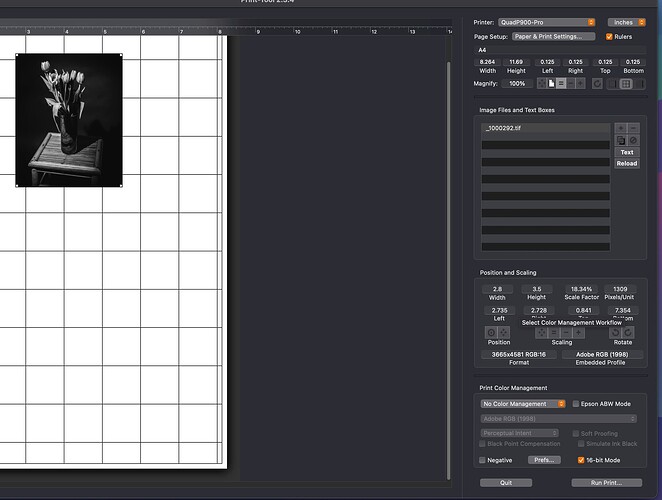
Task: Click the image Width field 2.8
Action: (x=497, y=289)
